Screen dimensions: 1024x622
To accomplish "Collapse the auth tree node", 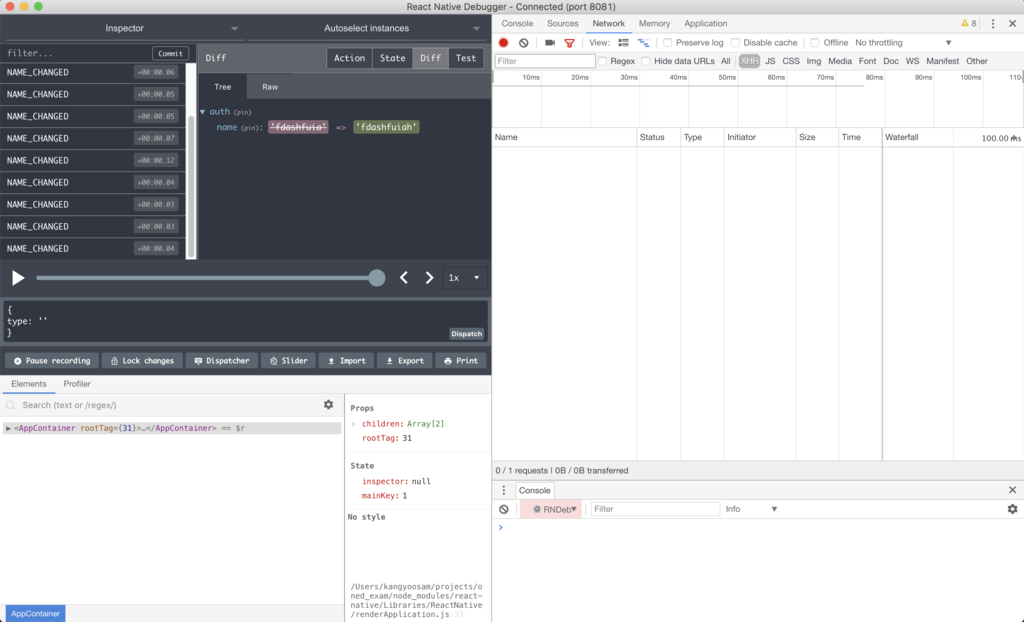I will coord(202,112).
